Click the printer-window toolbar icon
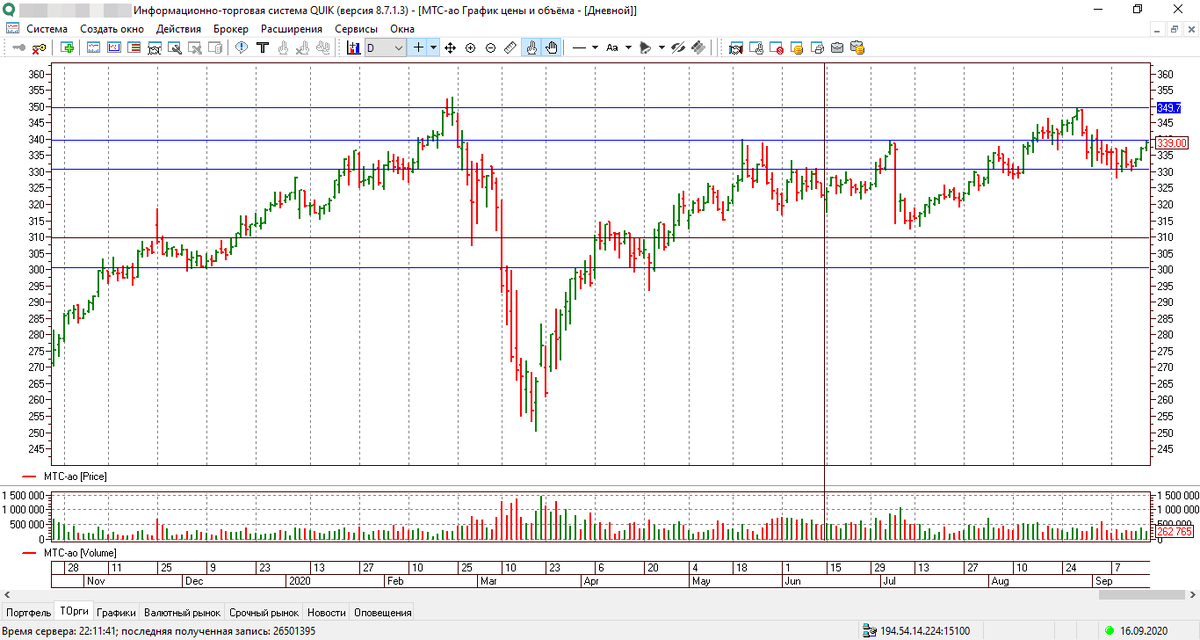Viewport: 1200px width, 640px height. click(817, 47)
